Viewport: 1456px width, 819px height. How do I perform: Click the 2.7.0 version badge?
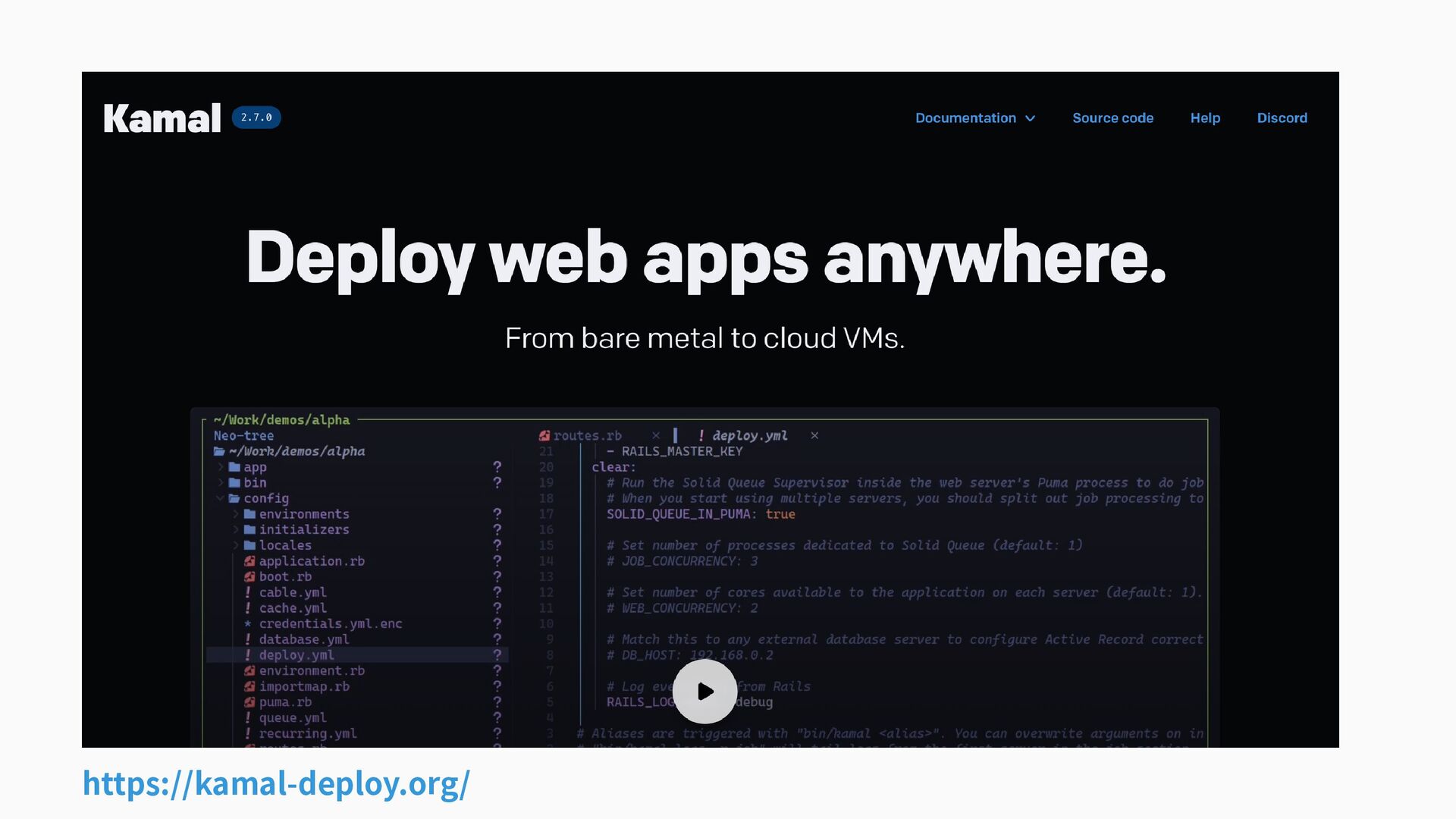pos(256,118)
